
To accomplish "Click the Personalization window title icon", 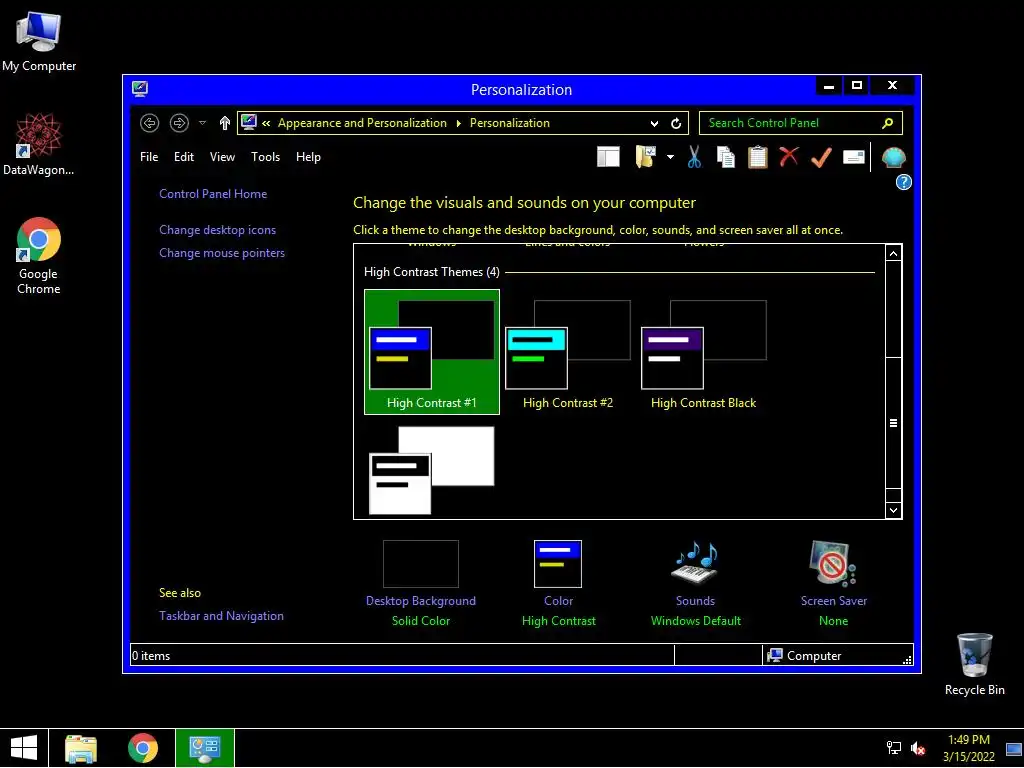I will [140, 89].
